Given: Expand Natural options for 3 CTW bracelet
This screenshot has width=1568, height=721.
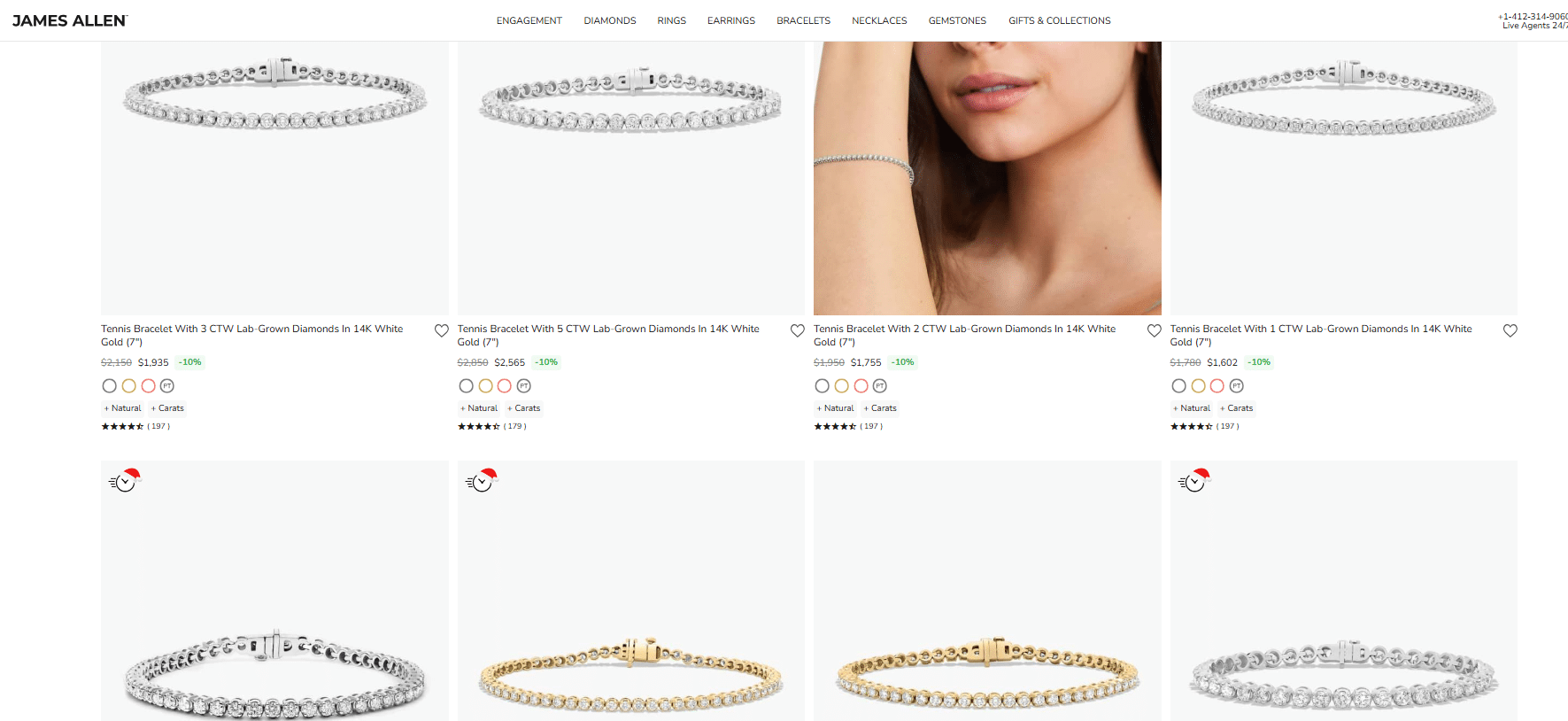Looking at the screenshot, I should click(x=122, y=407).
